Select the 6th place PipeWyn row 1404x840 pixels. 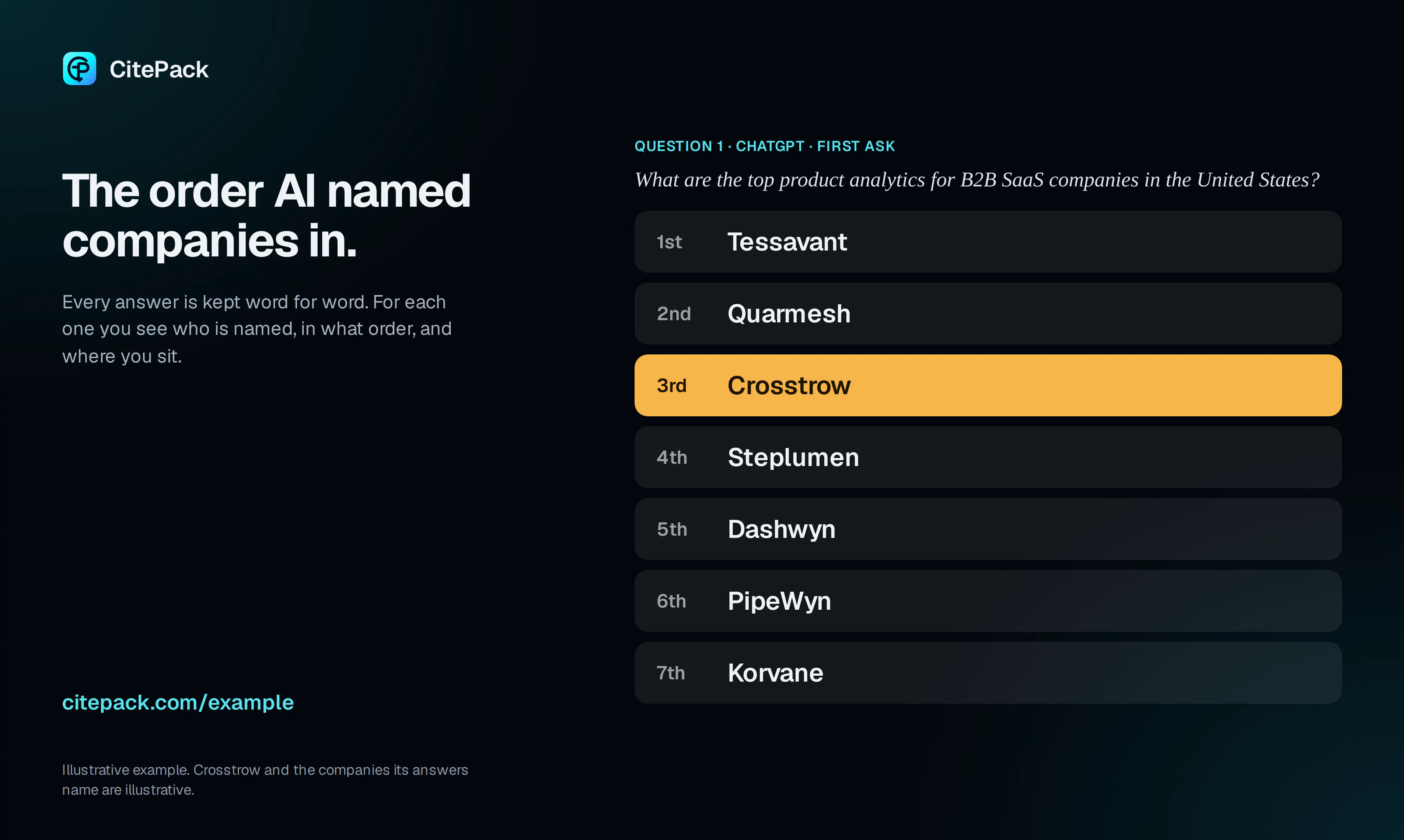tap(988, 601)
